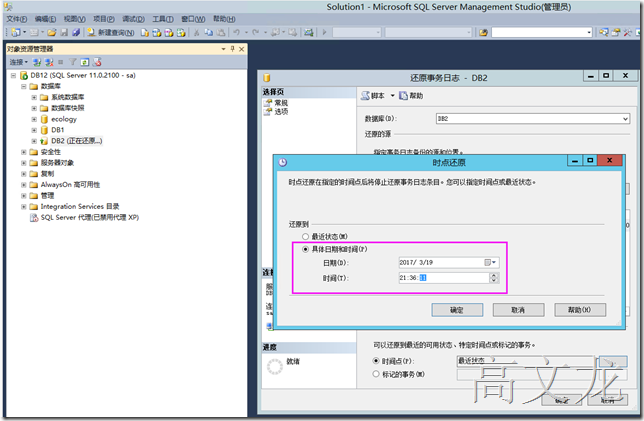Open the 调试(D) menu

[133, 19]
